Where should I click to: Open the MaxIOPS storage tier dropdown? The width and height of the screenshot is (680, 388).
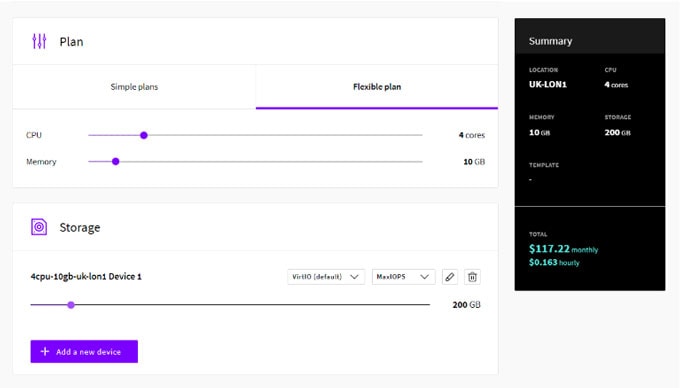403,277
